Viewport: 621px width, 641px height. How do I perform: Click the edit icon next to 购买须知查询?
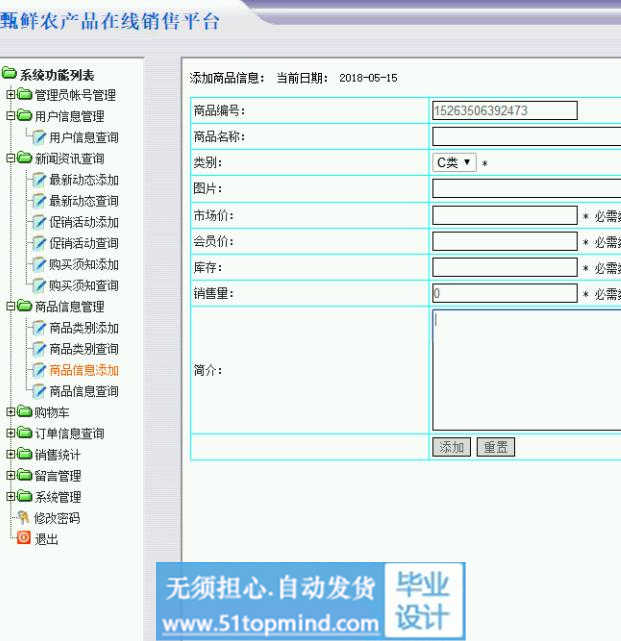click(39, 286)
